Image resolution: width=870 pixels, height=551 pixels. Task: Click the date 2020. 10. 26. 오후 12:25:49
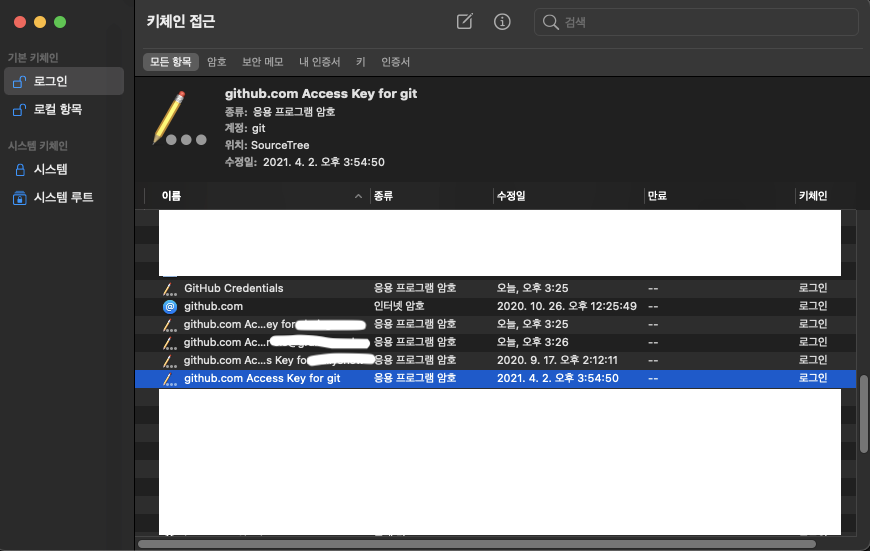click(x=566, y=306)
